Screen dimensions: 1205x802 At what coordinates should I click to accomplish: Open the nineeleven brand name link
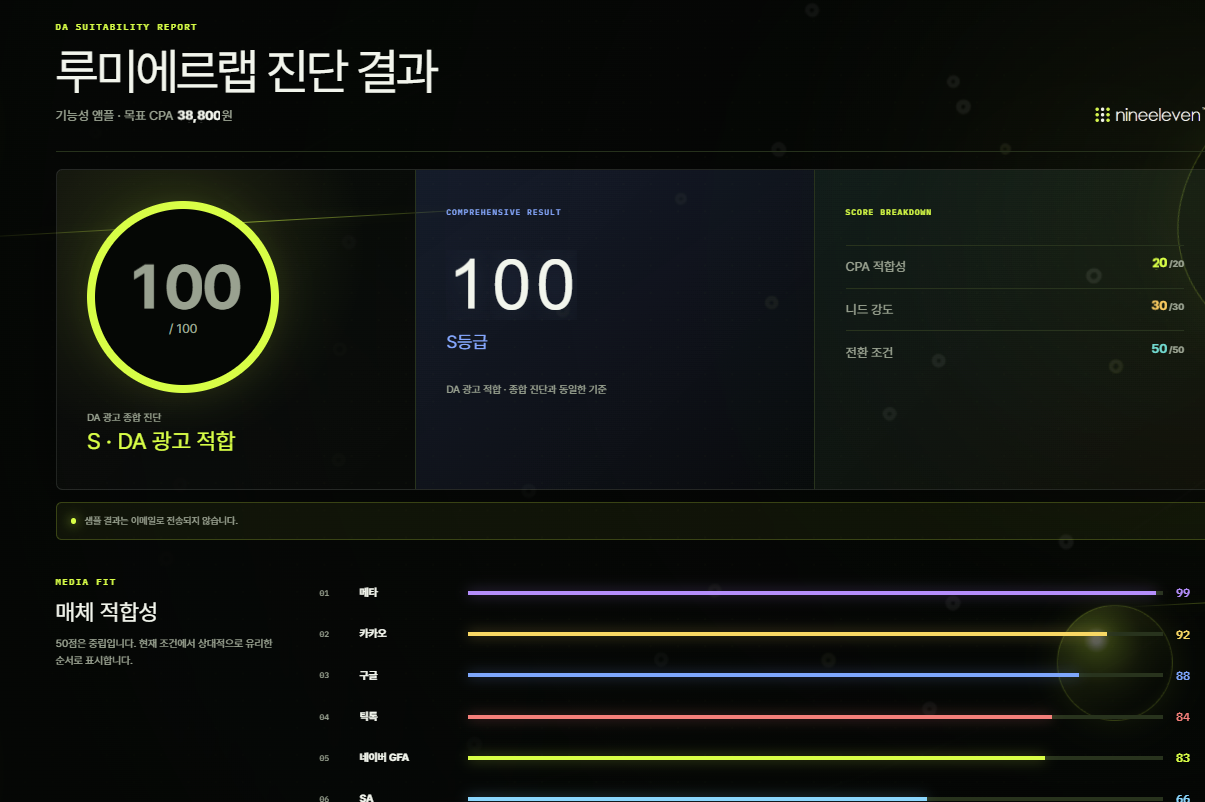[1158, 115]
